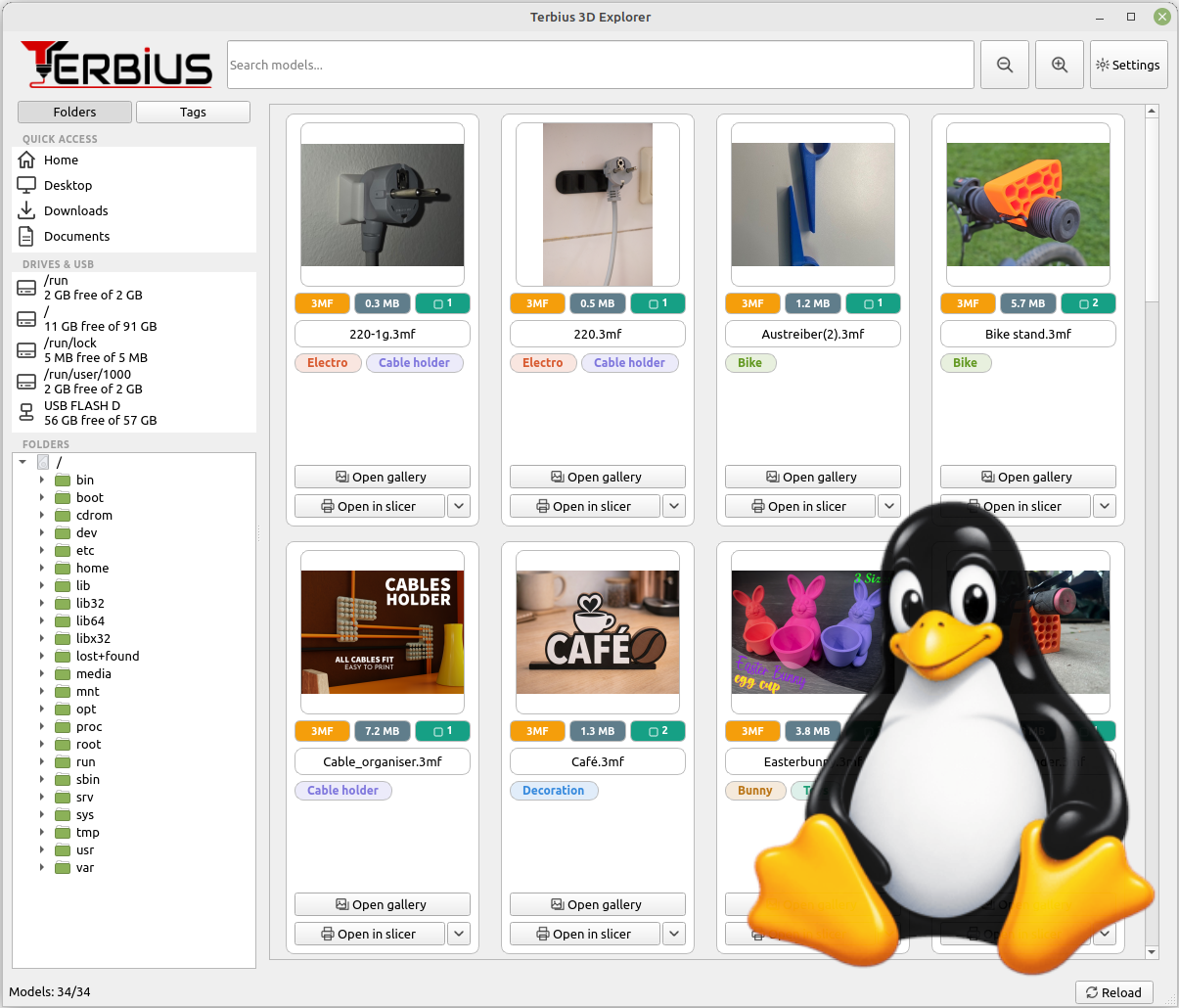Image resolution: width=1179 pixels, height=1008 pixels.
Task: Select the root drive with 91 GB
Action: click(x=134, y=319)
